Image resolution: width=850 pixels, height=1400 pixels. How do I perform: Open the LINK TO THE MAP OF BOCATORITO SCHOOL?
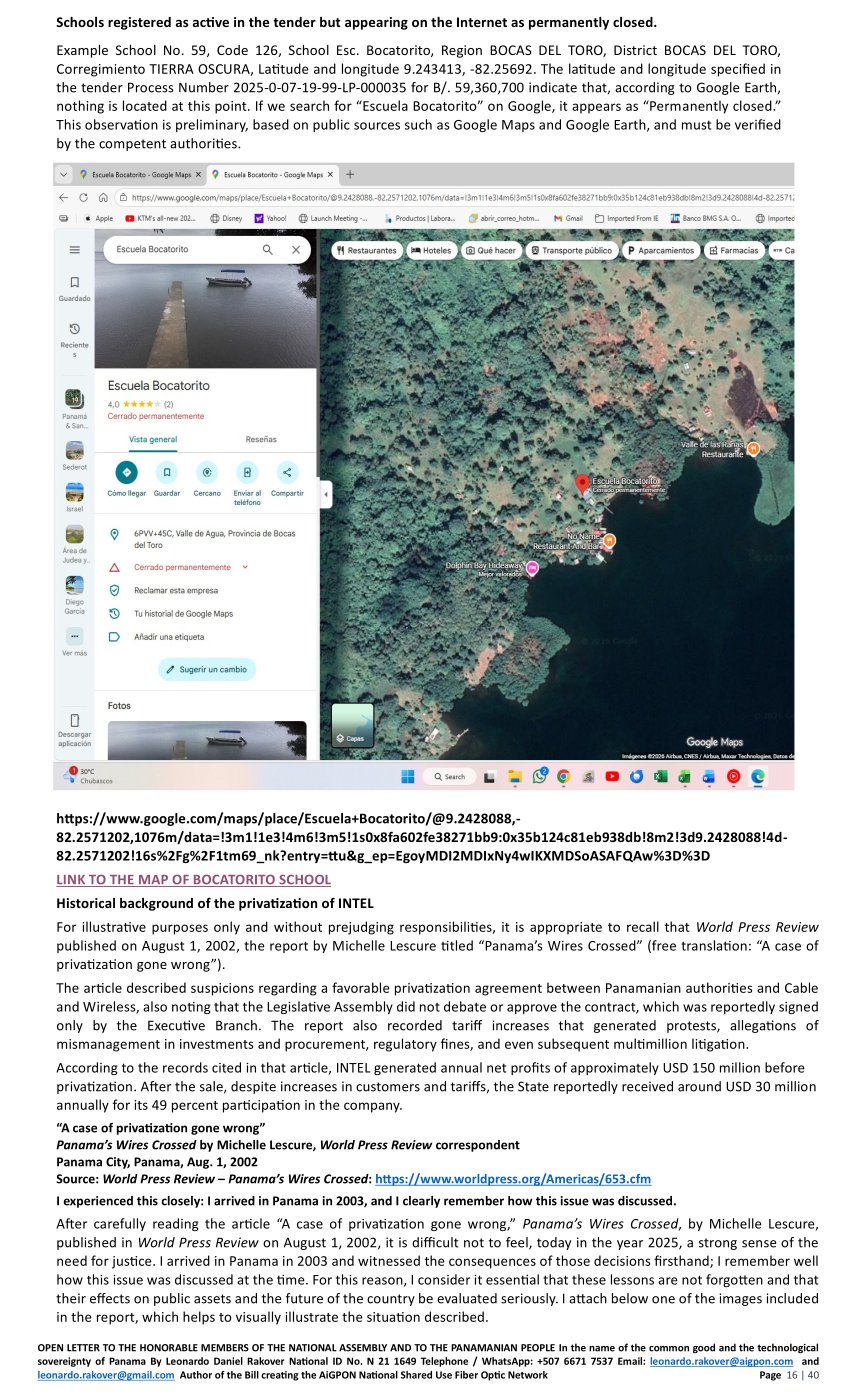pos(193,880)
